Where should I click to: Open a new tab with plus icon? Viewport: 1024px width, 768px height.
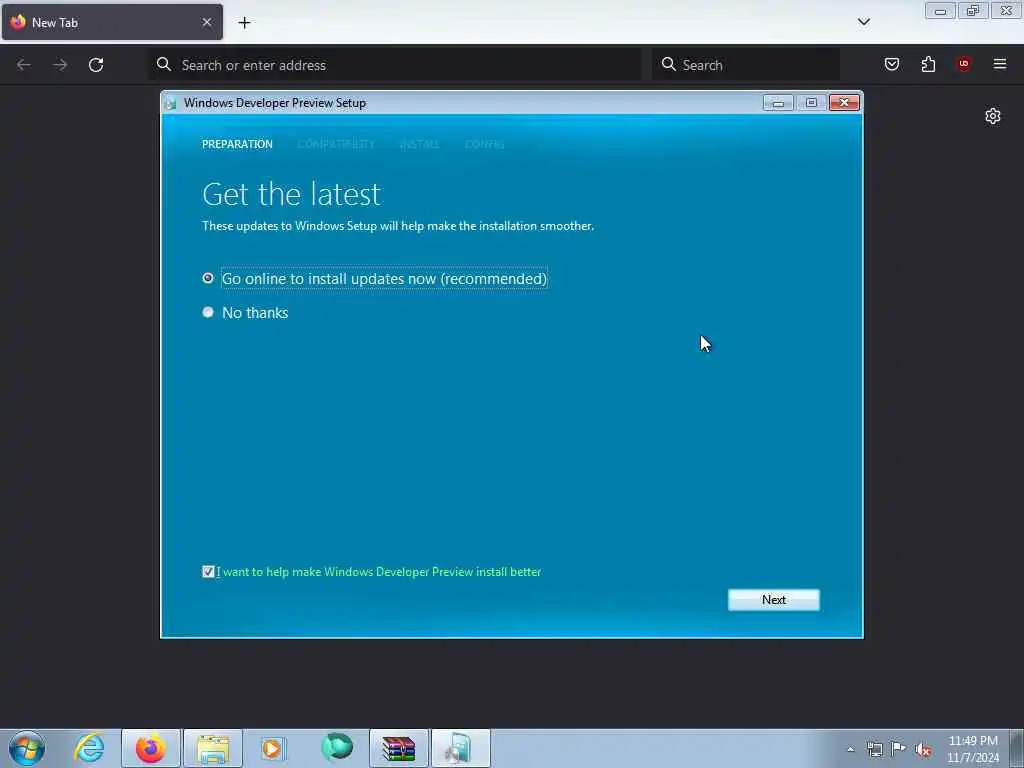[x=244, y=23]
